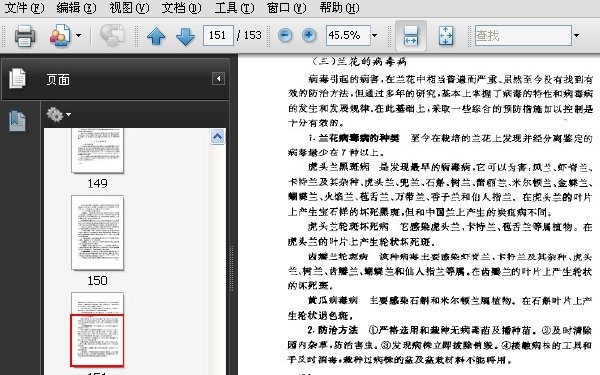This screenshot has height=375, width=600.
Task: Collapse the 页面 panel with arrow button
Action: (x=218, y=79)
